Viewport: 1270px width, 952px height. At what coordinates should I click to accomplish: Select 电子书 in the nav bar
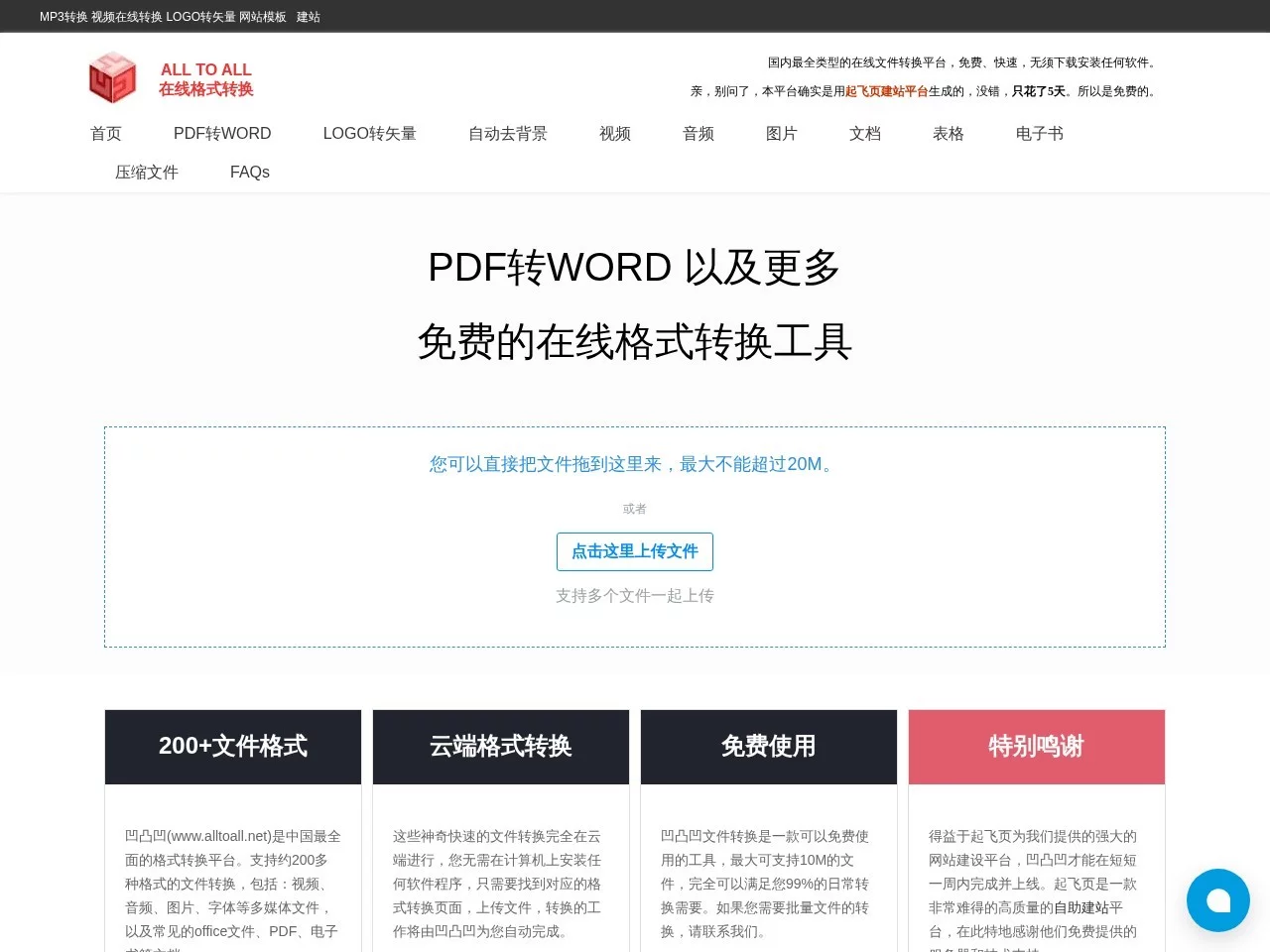(x=1039, y=134)
